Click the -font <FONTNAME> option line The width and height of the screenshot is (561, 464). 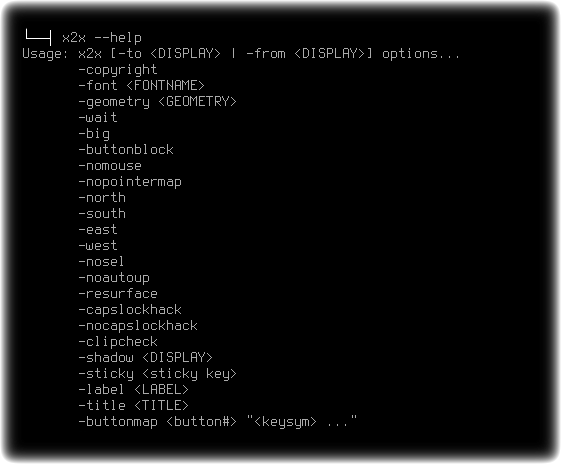click(141, 86)
